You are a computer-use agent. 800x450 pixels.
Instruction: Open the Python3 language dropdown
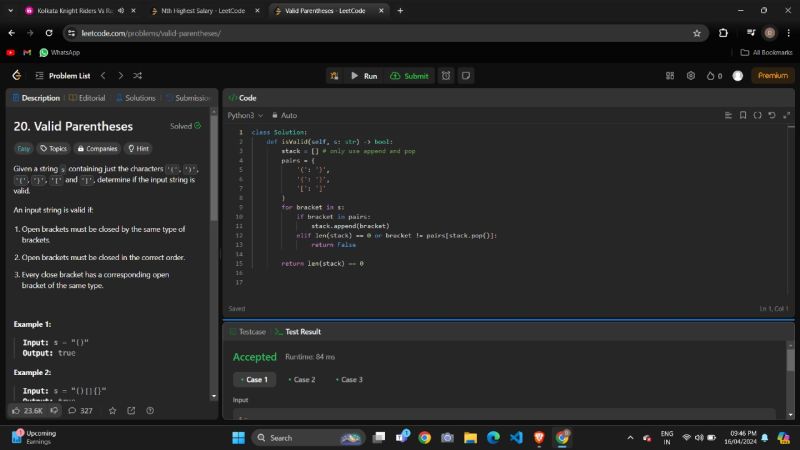point(244,115)
